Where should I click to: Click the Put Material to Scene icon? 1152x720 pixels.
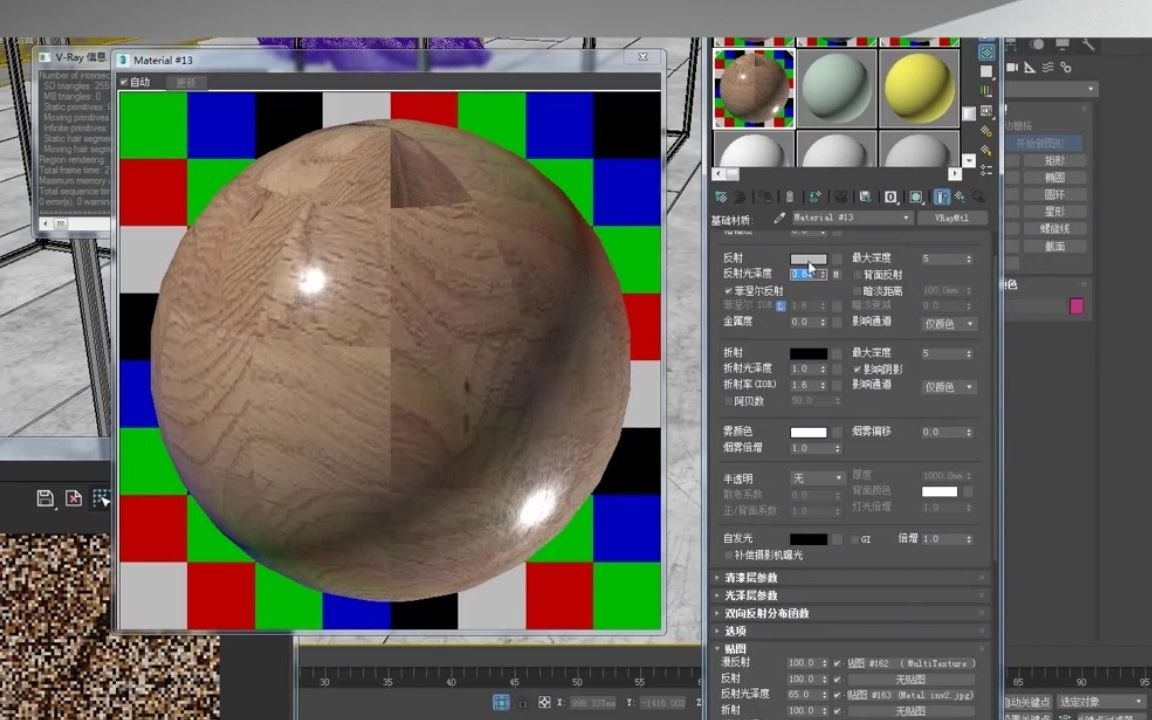click(x=738, y=197)
